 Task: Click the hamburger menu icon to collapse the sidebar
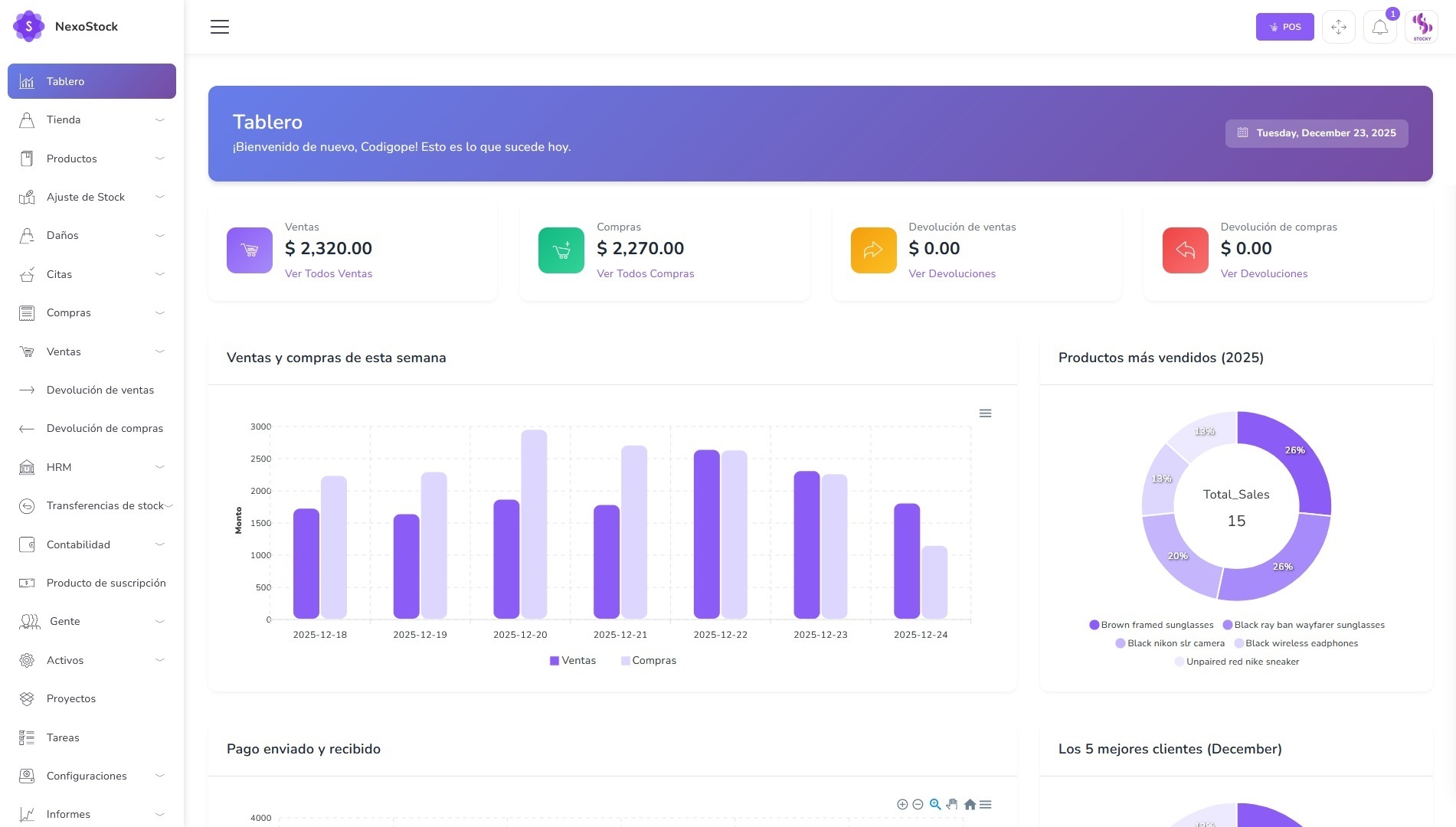click(220, 27)
